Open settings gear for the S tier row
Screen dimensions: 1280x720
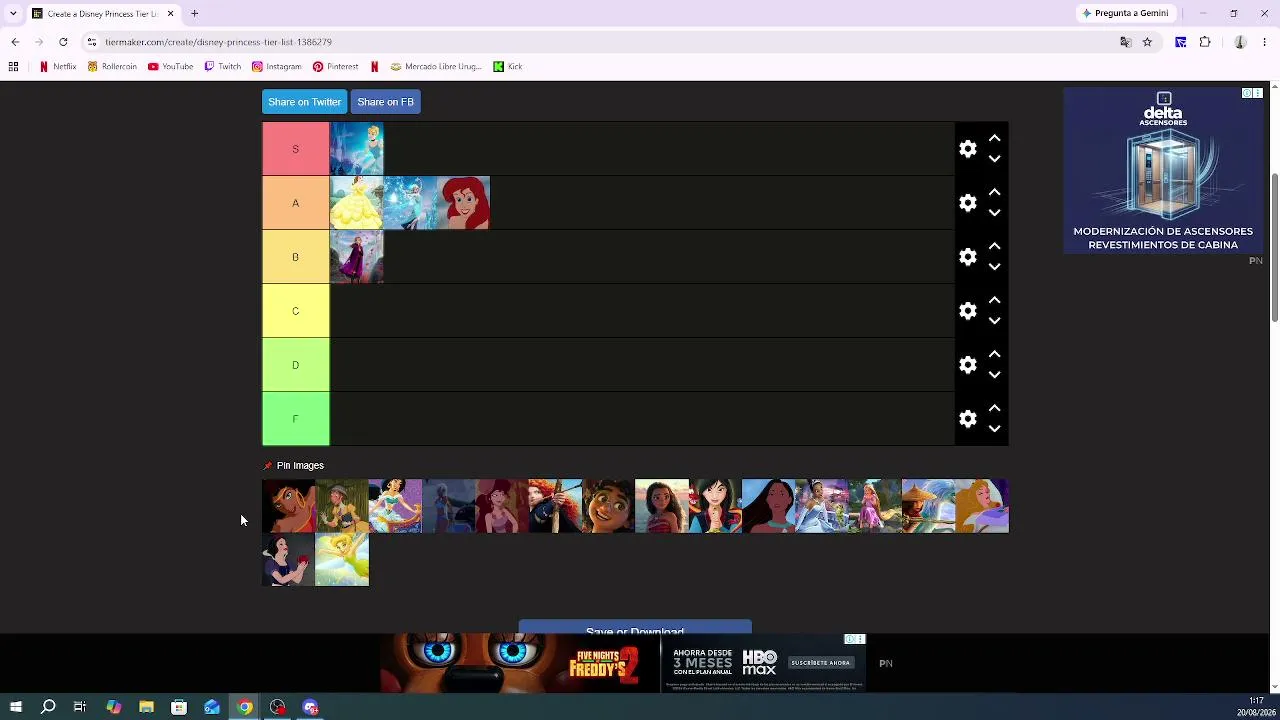pyautogui.click(x=967, y=149)
